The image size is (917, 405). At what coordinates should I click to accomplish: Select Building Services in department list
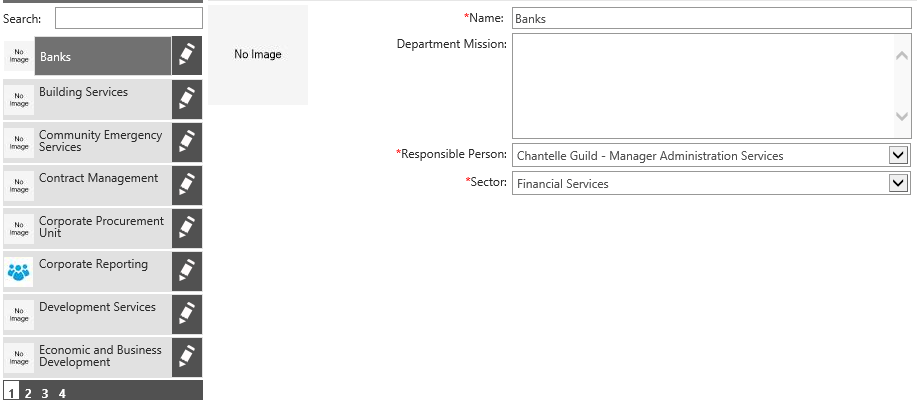(x=100, y=99)
